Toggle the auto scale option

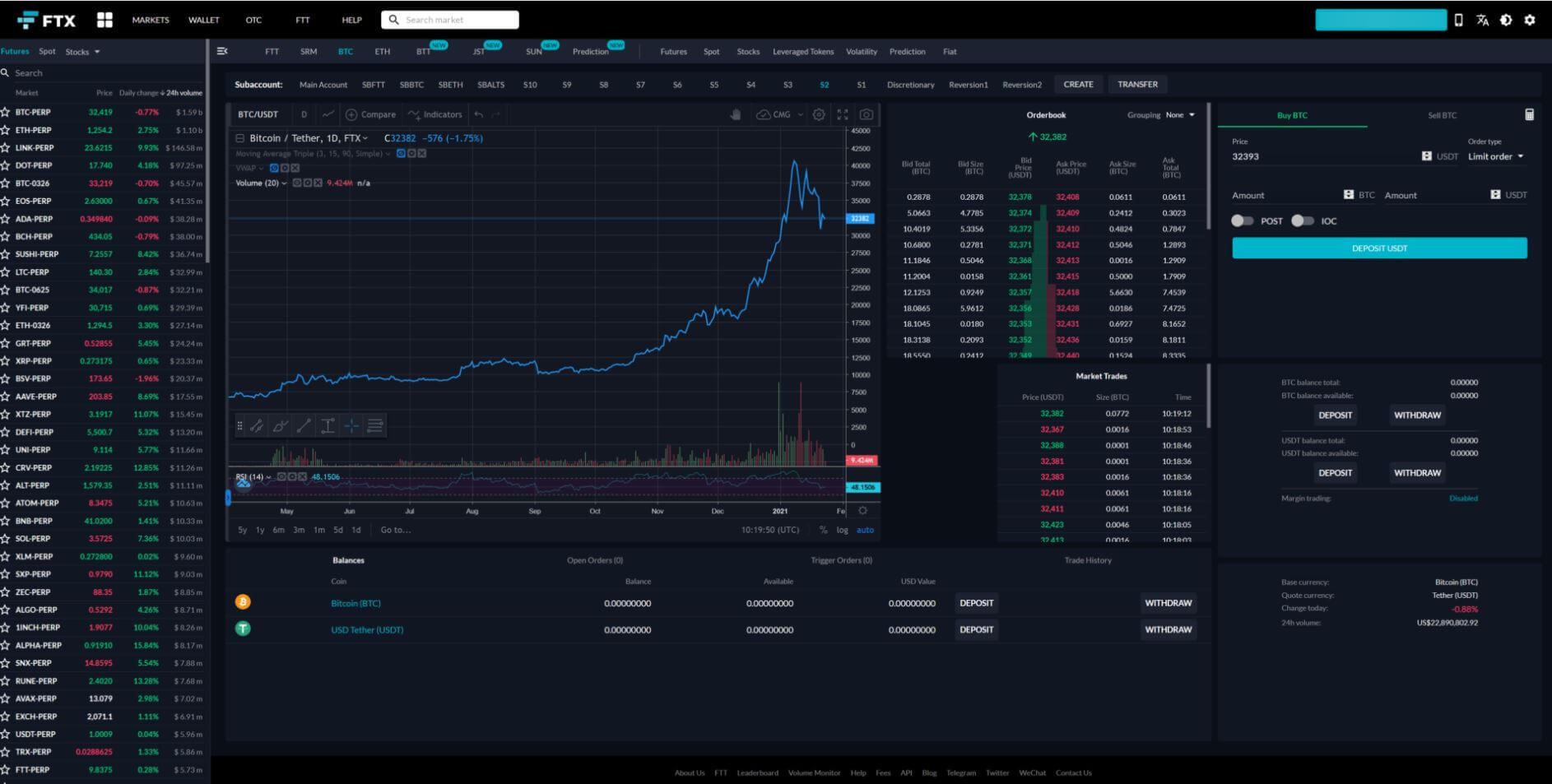click(865, 530)
